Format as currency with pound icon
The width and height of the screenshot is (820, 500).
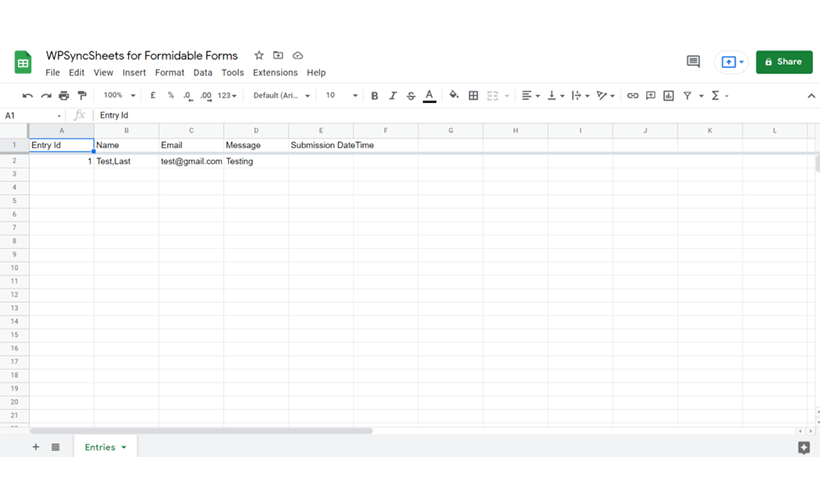(x=153, y=95)
